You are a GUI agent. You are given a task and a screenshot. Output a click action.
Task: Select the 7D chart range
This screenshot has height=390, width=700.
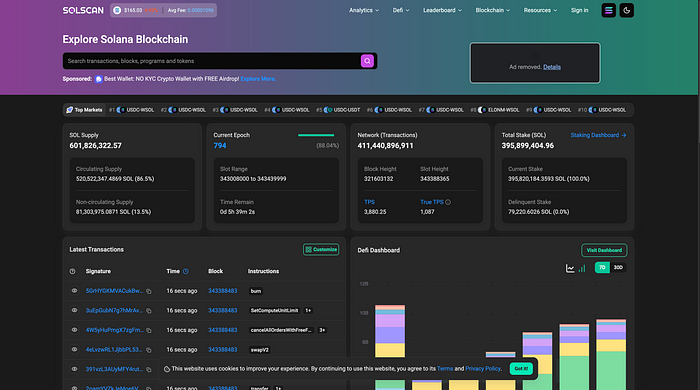[x=602, y=267]
